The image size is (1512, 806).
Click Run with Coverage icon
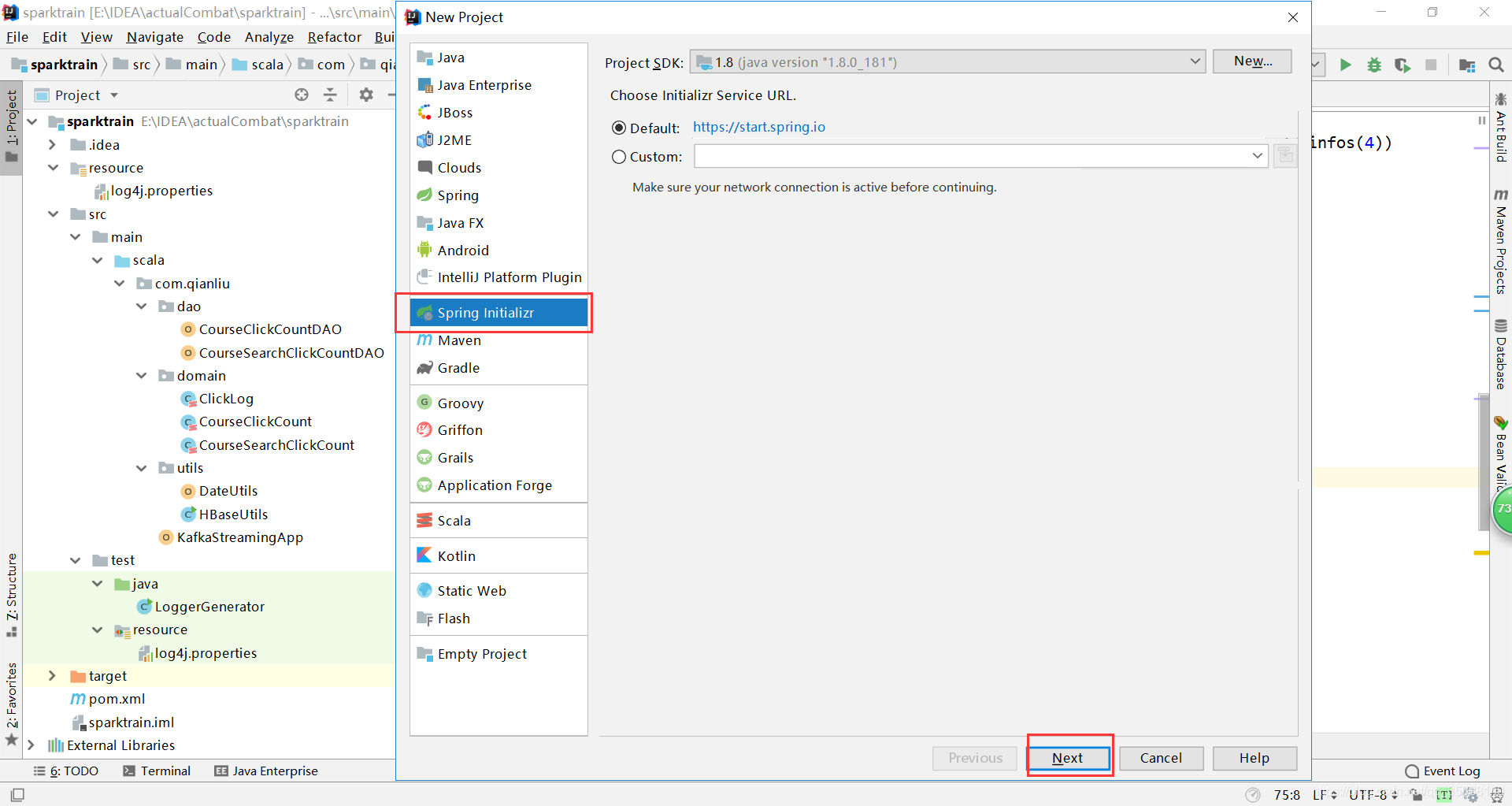click(1403, 65)
